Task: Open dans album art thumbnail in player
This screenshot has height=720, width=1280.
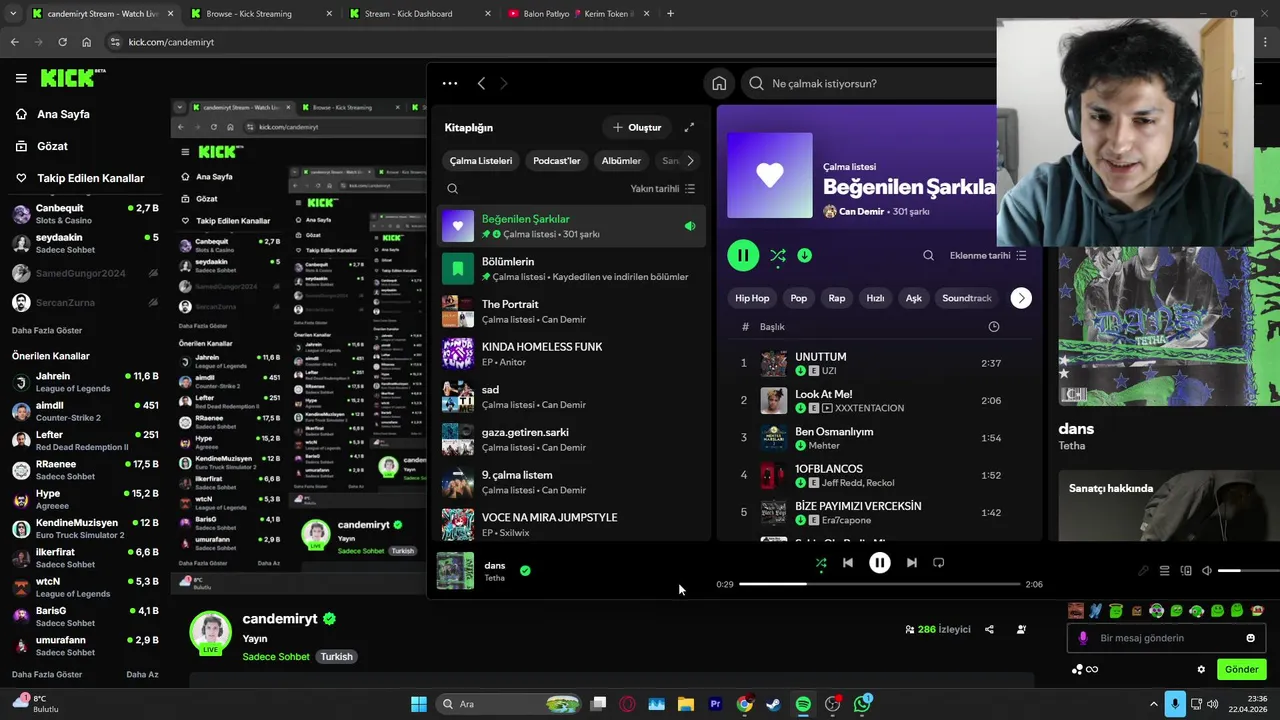Action: pos(455,571)
